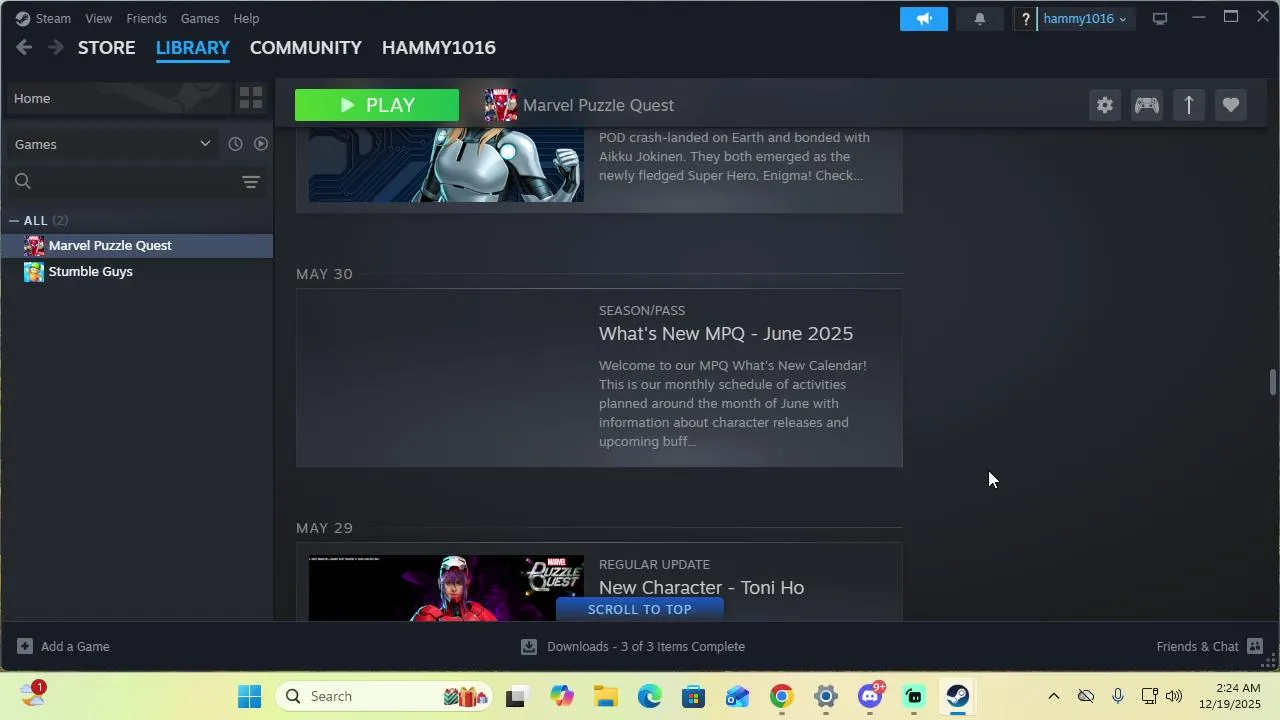Viewport: 1280px width, 720px height.
Task: Open Microsoft Edge from taskbar
Action: click(650, 696)
